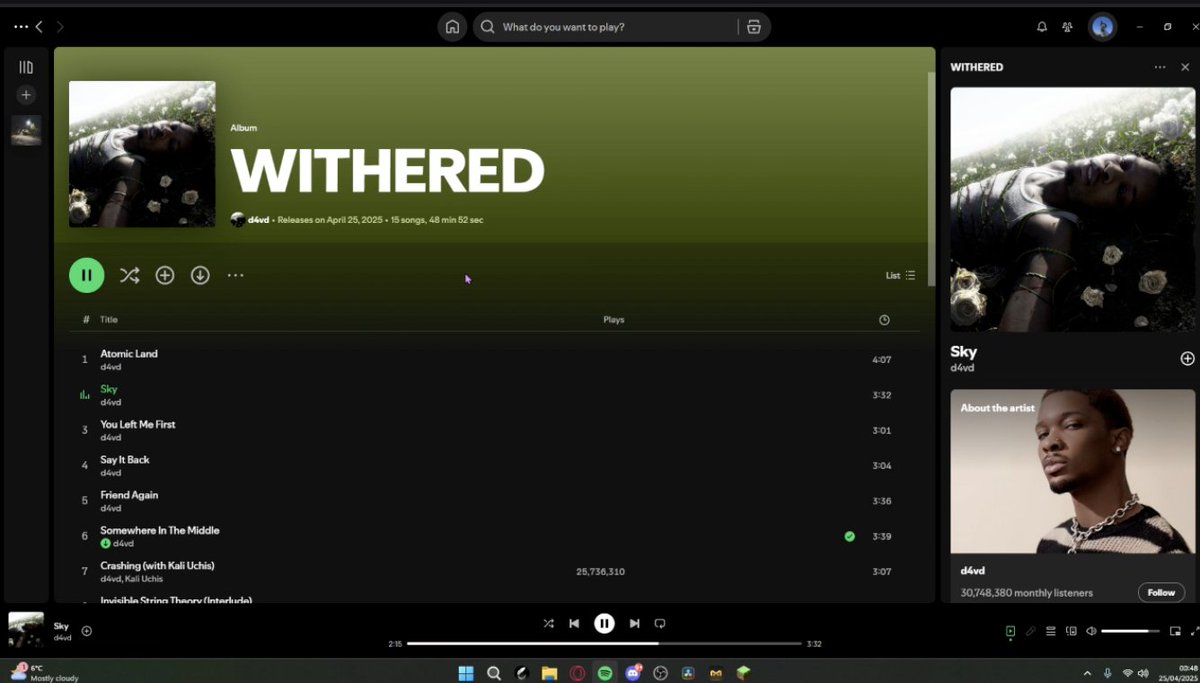Open the Now Playing panel options menu
This screenshot has width=1200, height=683.
(1159, 67)
